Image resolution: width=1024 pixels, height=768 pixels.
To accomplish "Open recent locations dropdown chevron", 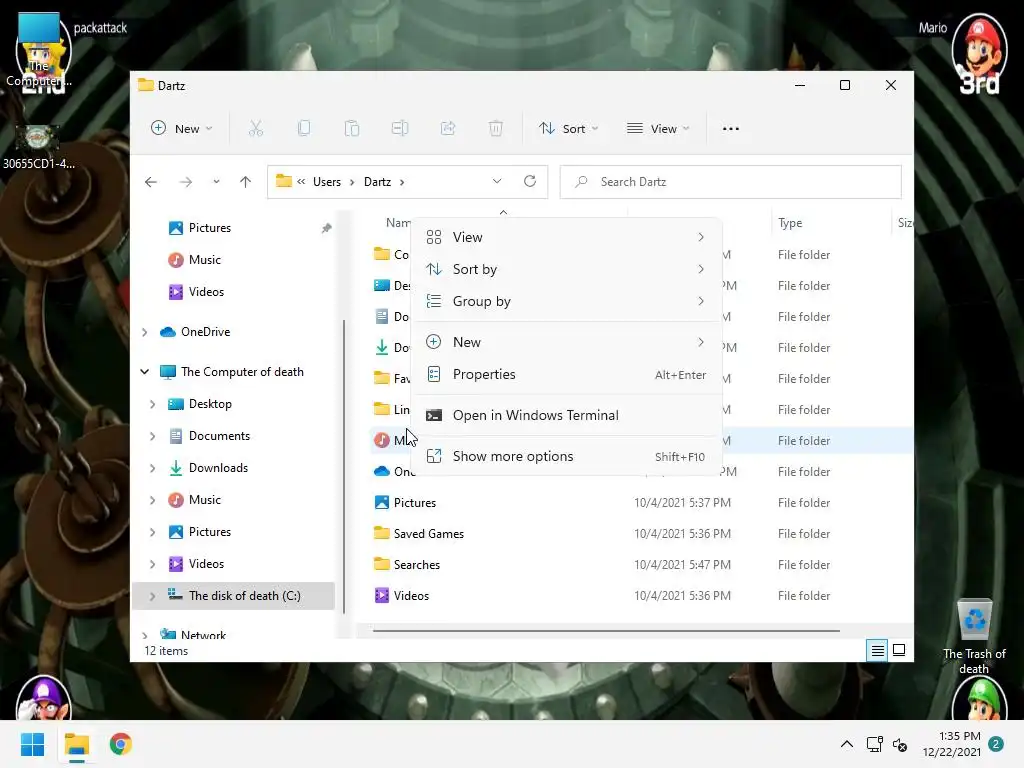I will (x=216, y=182).
